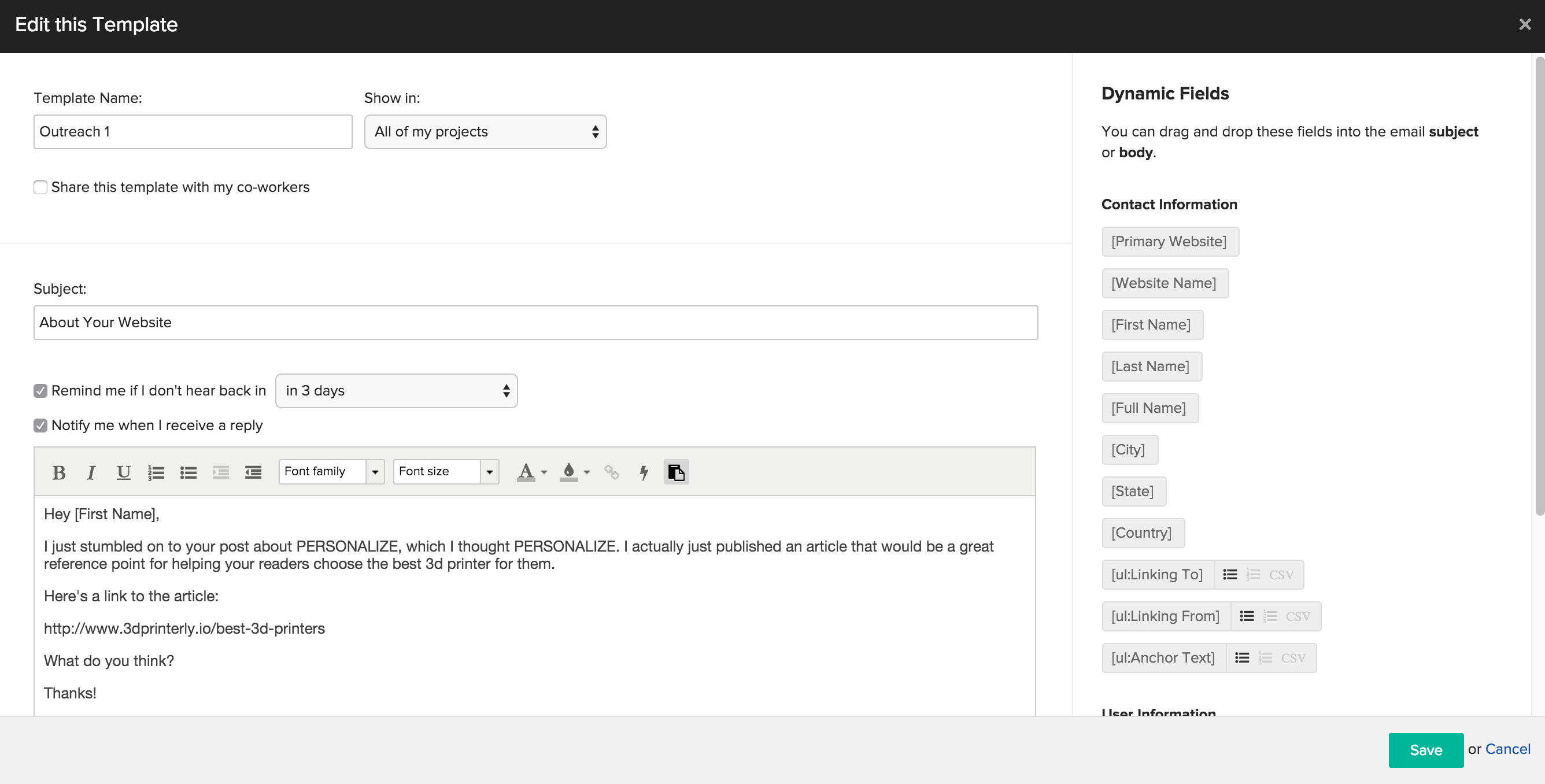Image resolution: width=1545 pixels, height=784 pixels.
Task: Open the text color picker arrow
Action: (x=544, y=472)
